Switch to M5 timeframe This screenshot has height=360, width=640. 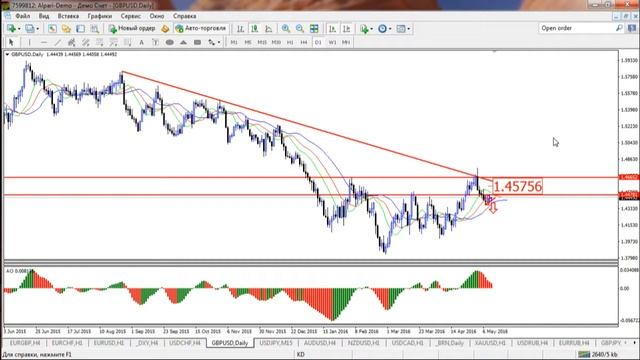248,42
